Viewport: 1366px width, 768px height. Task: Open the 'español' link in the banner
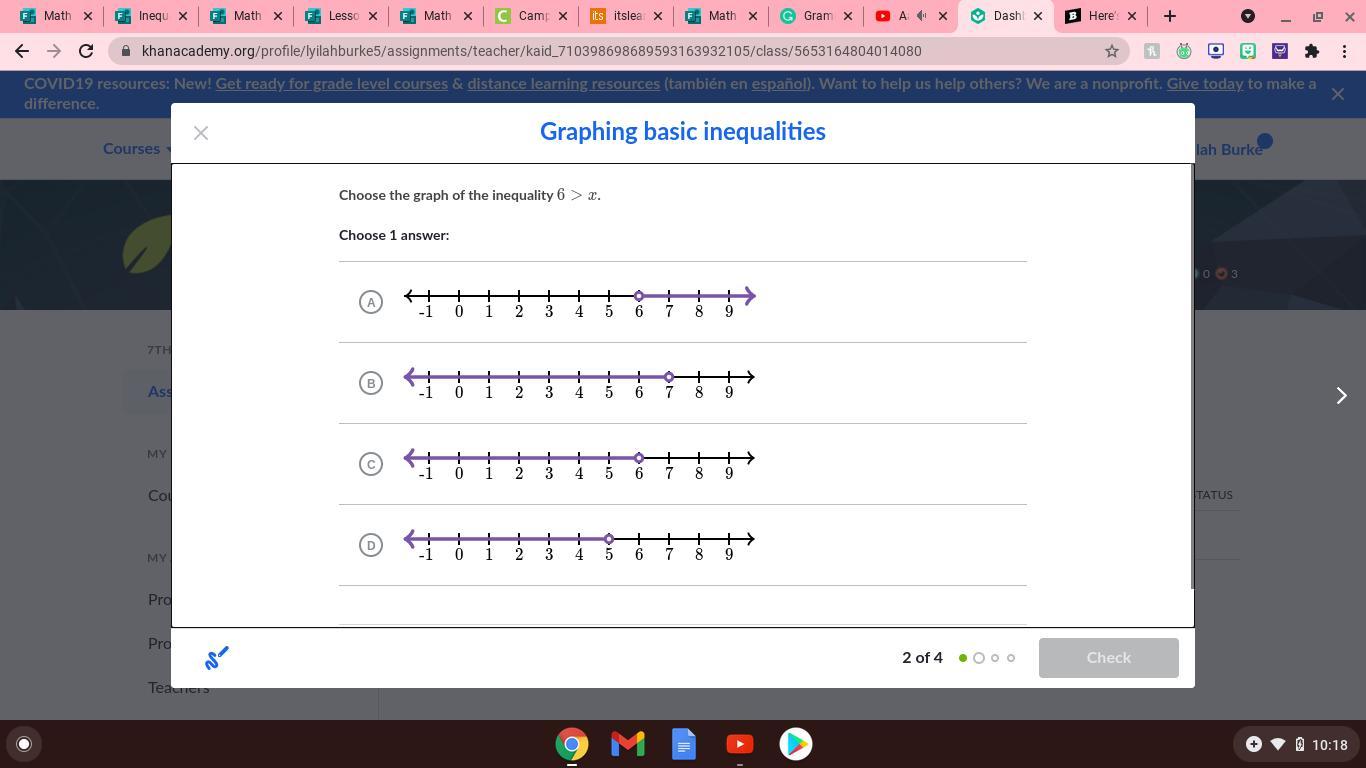[x=780, y=84]
